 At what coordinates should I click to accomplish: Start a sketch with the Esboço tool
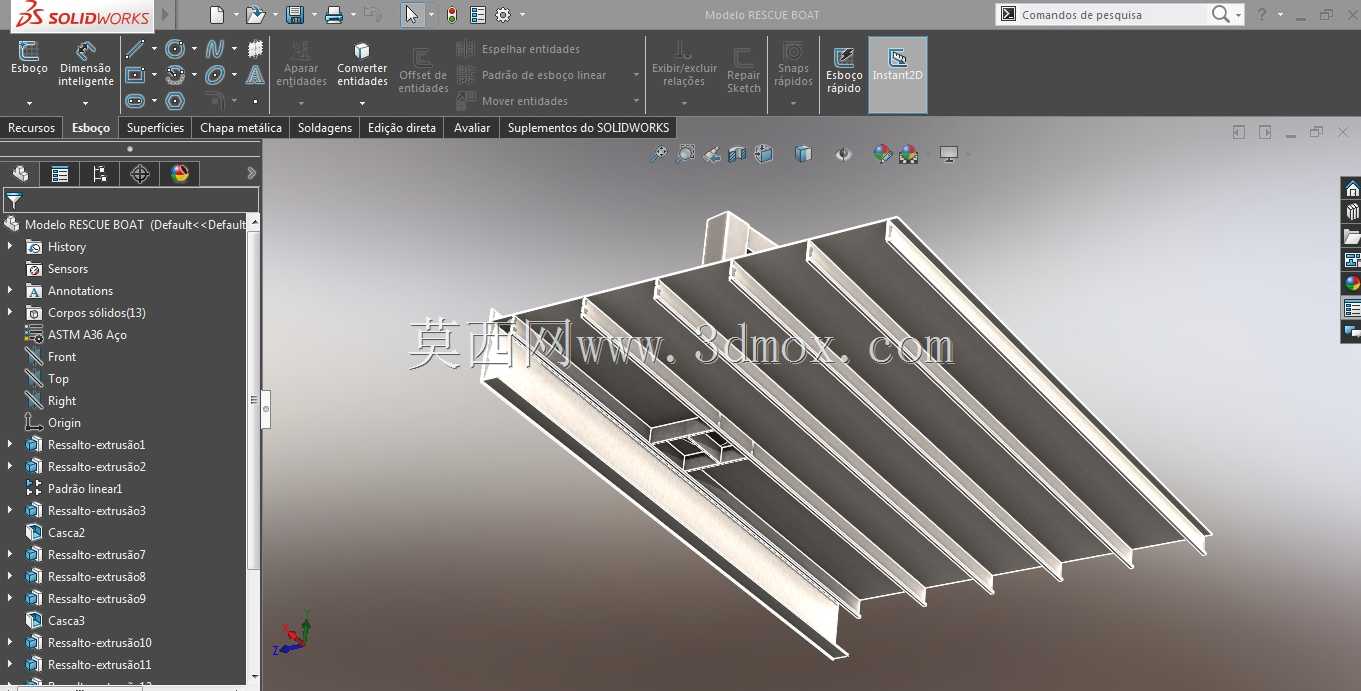29,58
